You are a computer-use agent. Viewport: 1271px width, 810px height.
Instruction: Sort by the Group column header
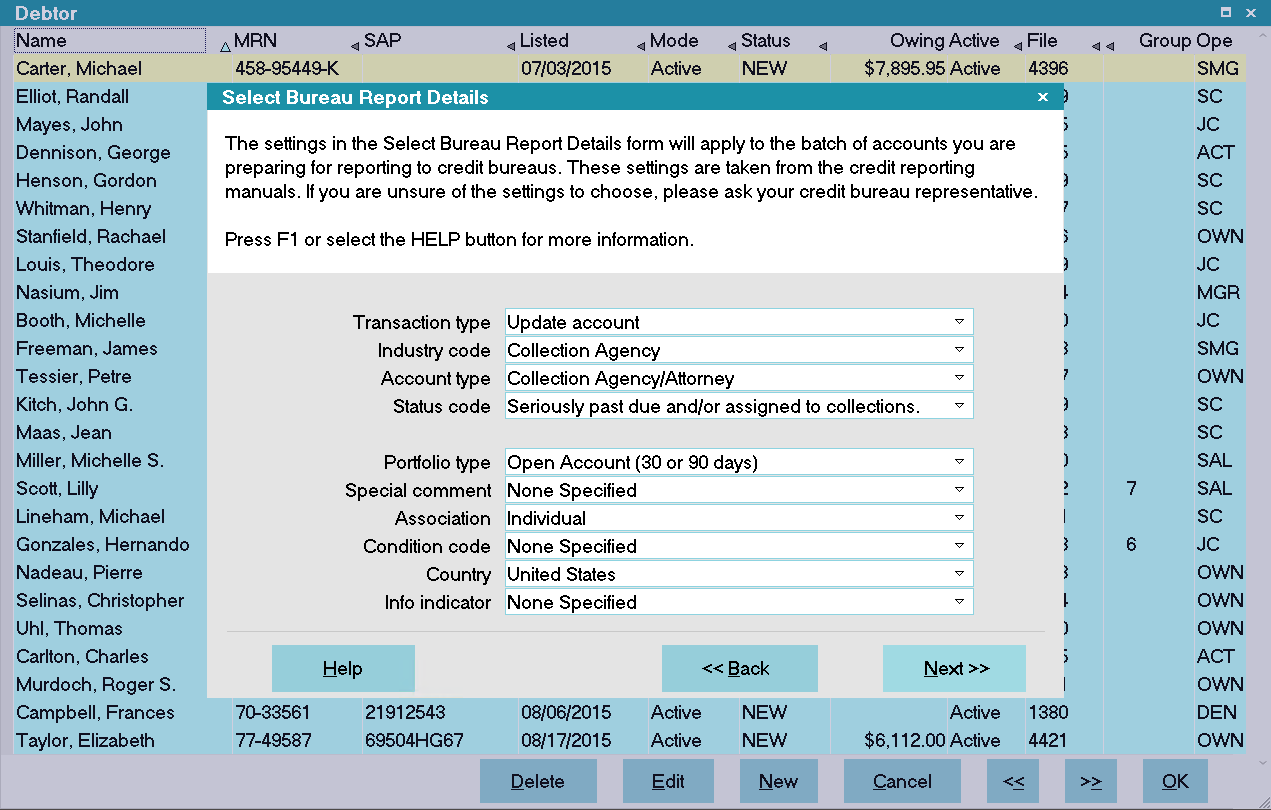pyautogui.click(x=1165, y=41)
